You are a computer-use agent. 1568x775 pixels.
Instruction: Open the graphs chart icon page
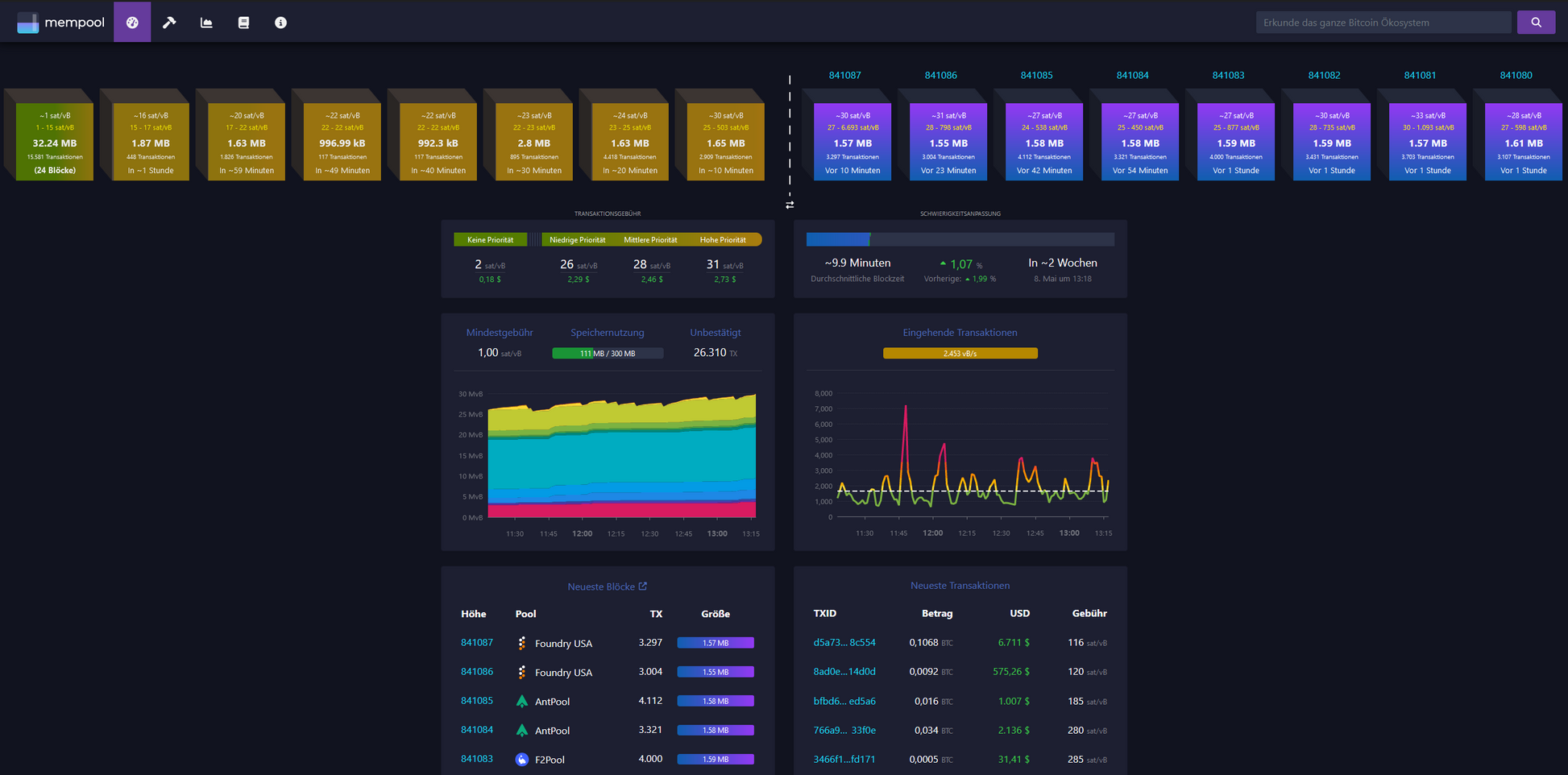tap(206, 23)
